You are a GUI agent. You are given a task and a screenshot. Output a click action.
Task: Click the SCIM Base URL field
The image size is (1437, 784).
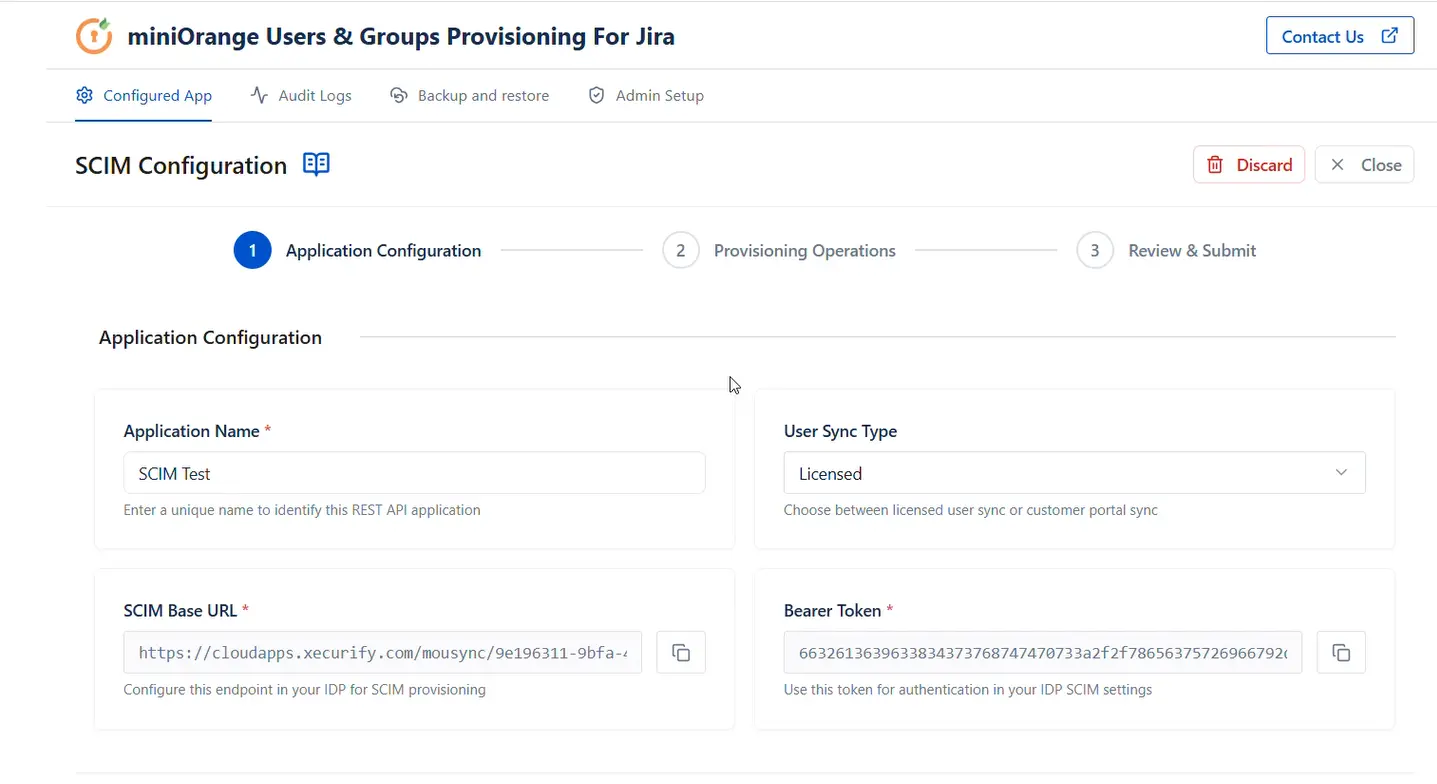click(383, 653)
